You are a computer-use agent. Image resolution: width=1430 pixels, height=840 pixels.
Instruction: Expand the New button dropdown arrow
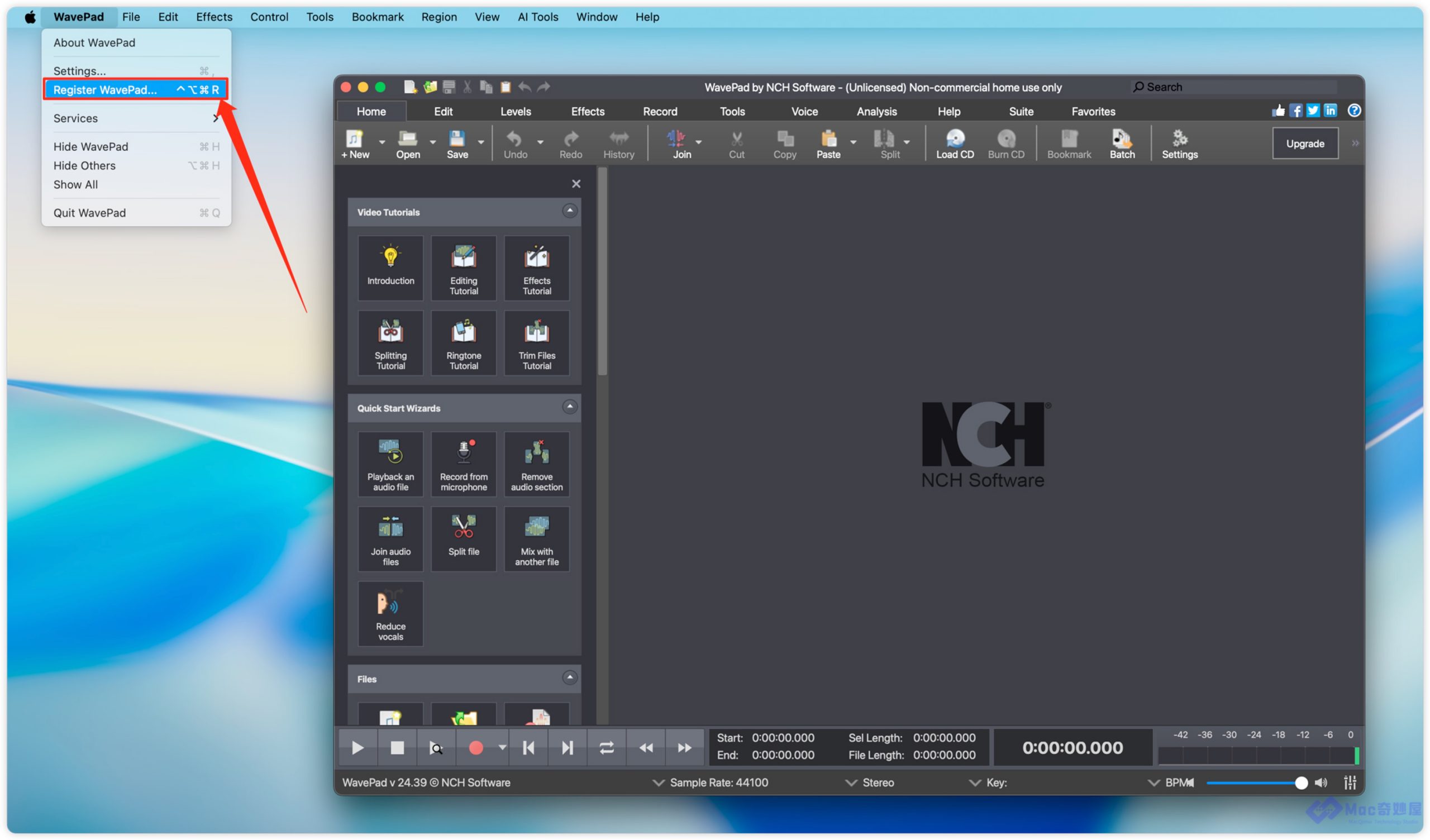[x=382, y=142]
